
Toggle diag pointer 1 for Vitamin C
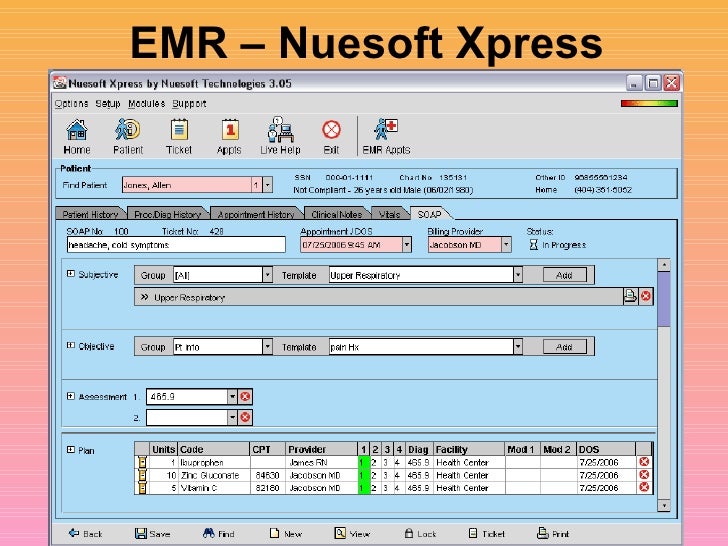[x=363, y=488]
